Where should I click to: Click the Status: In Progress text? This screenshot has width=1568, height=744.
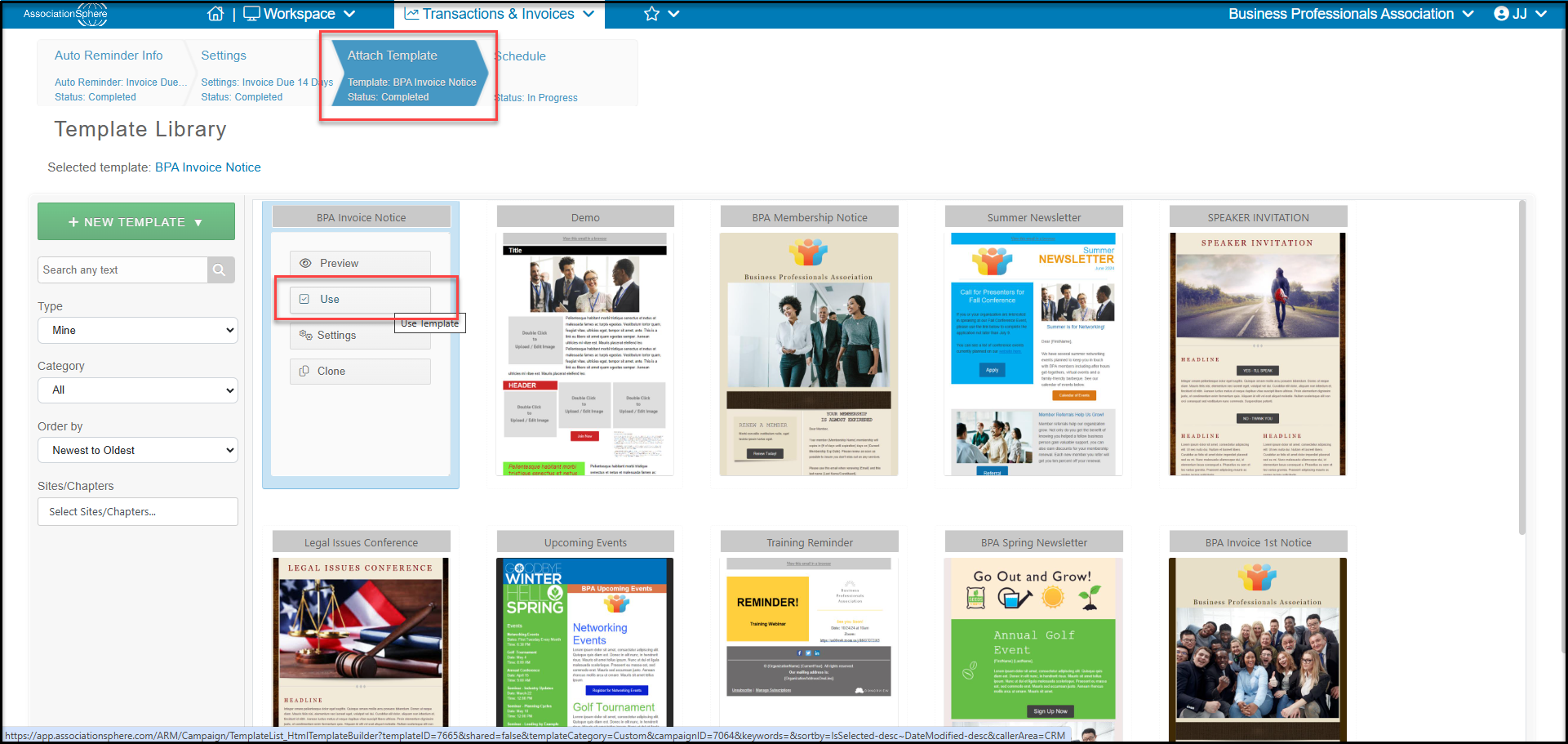coord(536,98)
